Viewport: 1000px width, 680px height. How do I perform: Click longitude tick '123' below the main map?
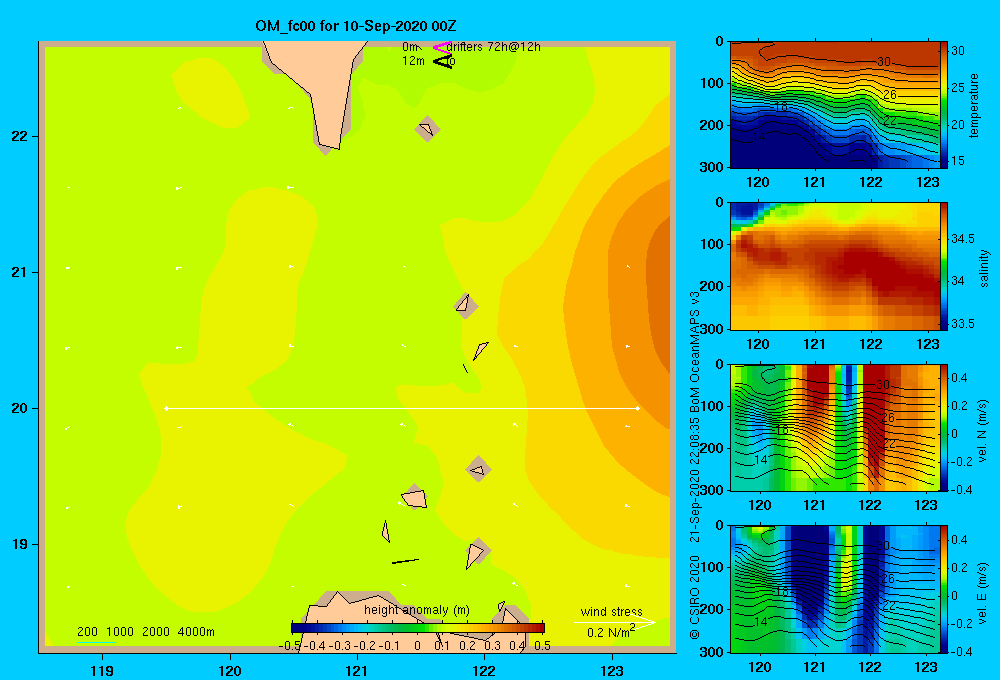click(612, 670)
